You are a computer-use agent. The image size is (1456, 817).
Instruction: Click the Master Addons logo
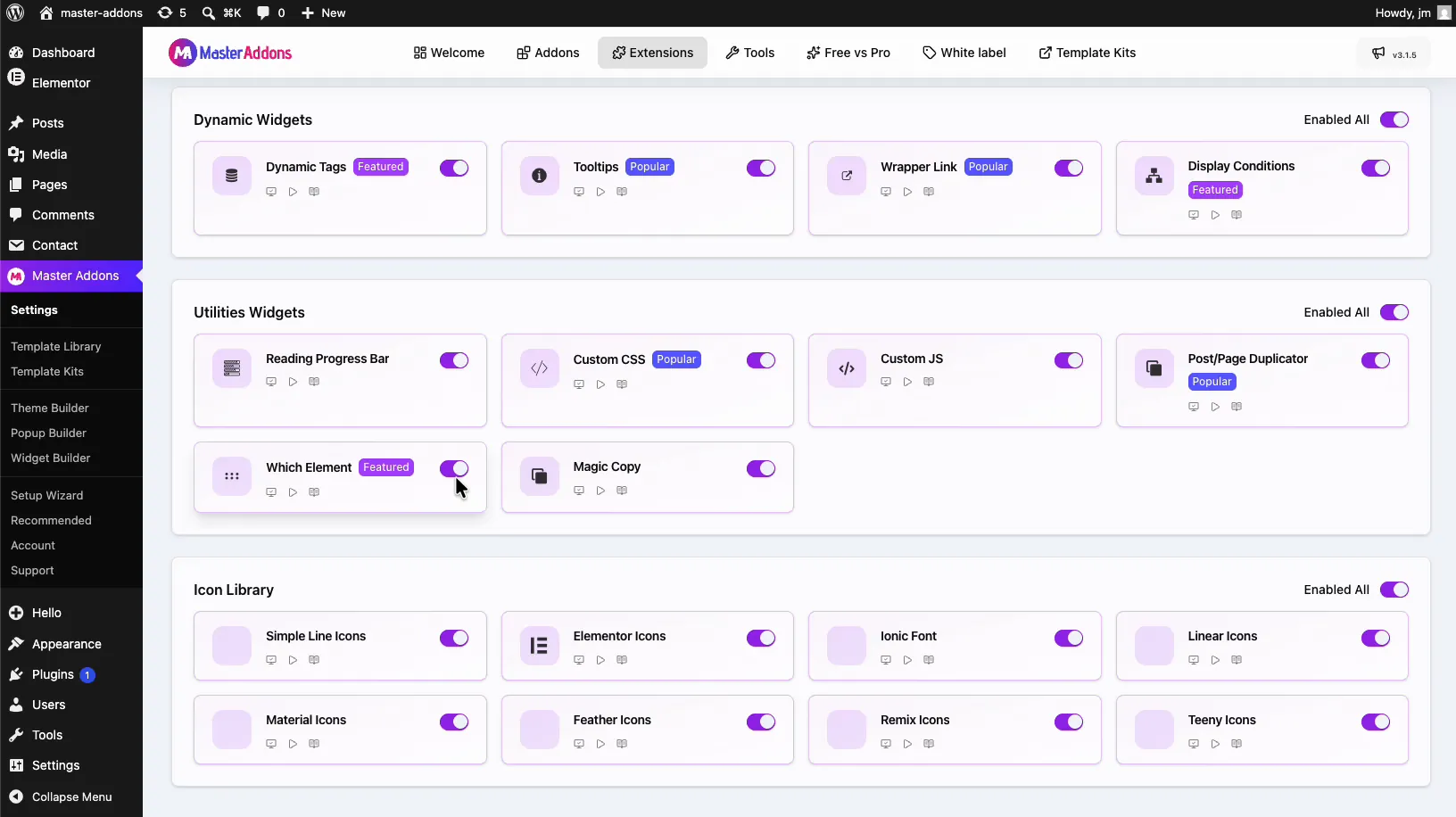230,53
